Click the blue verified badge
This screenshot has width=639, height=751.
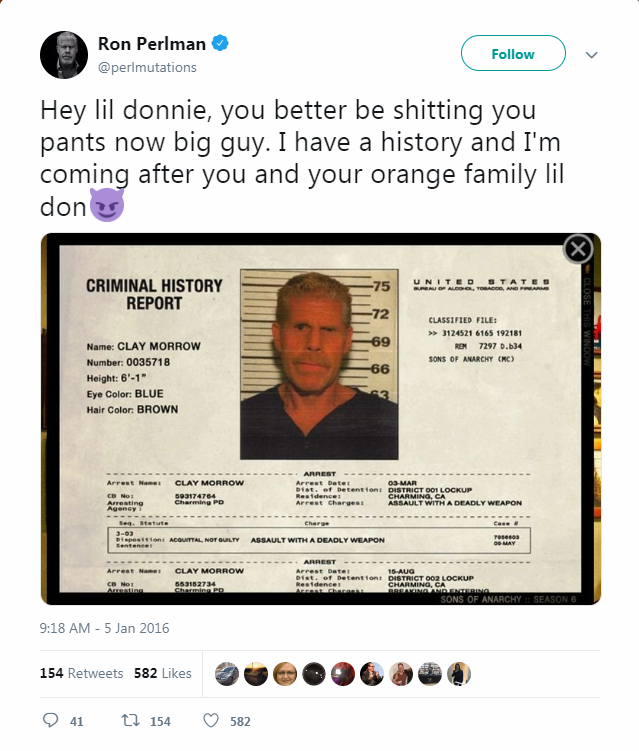(222, 43)
